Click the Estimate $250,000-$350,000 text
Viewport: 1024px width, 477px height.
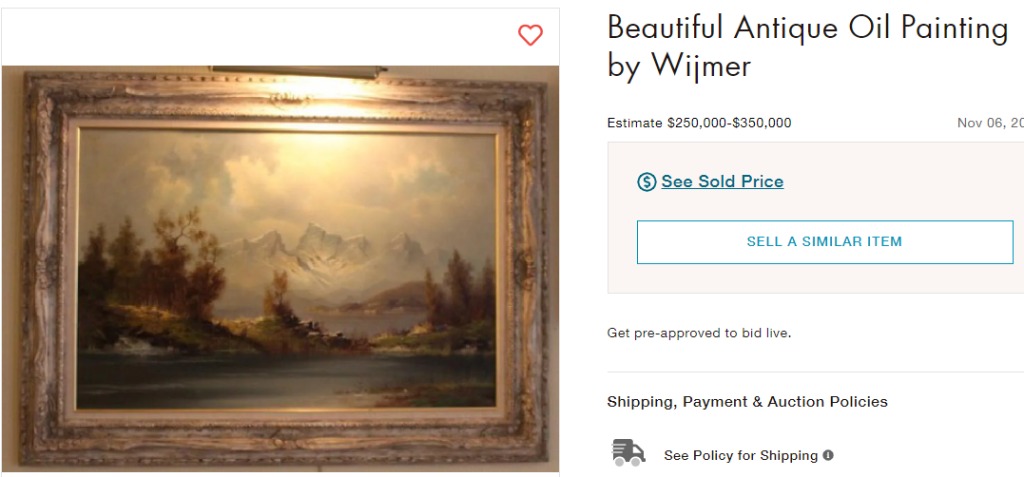[x=699, y=123]
